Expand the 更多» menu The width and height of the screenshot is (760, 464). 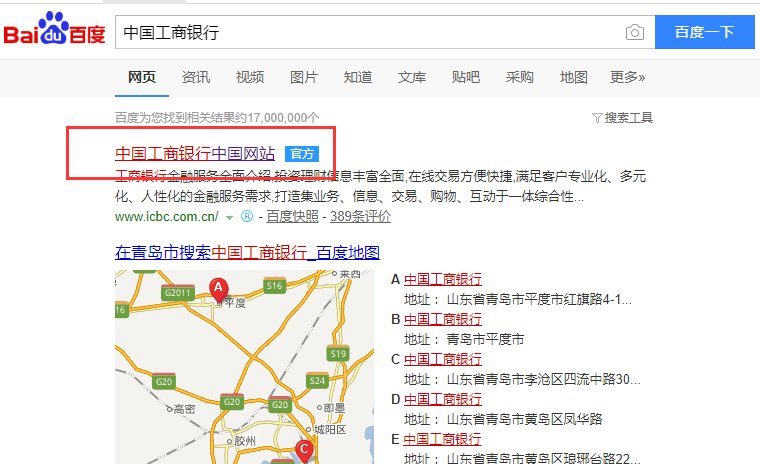point(628,77)
